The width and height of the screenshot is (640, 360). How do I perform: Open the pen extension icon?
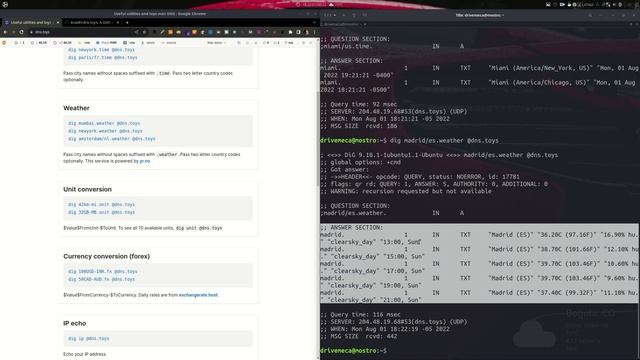pyautogui.click(x=162, y=32)
